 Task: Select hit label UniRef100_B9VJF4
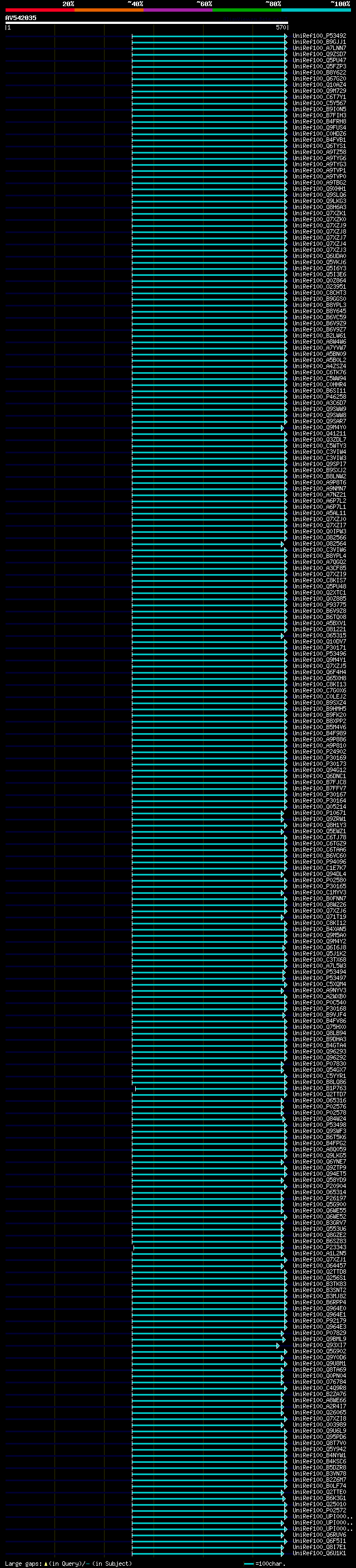(319, 1014)
